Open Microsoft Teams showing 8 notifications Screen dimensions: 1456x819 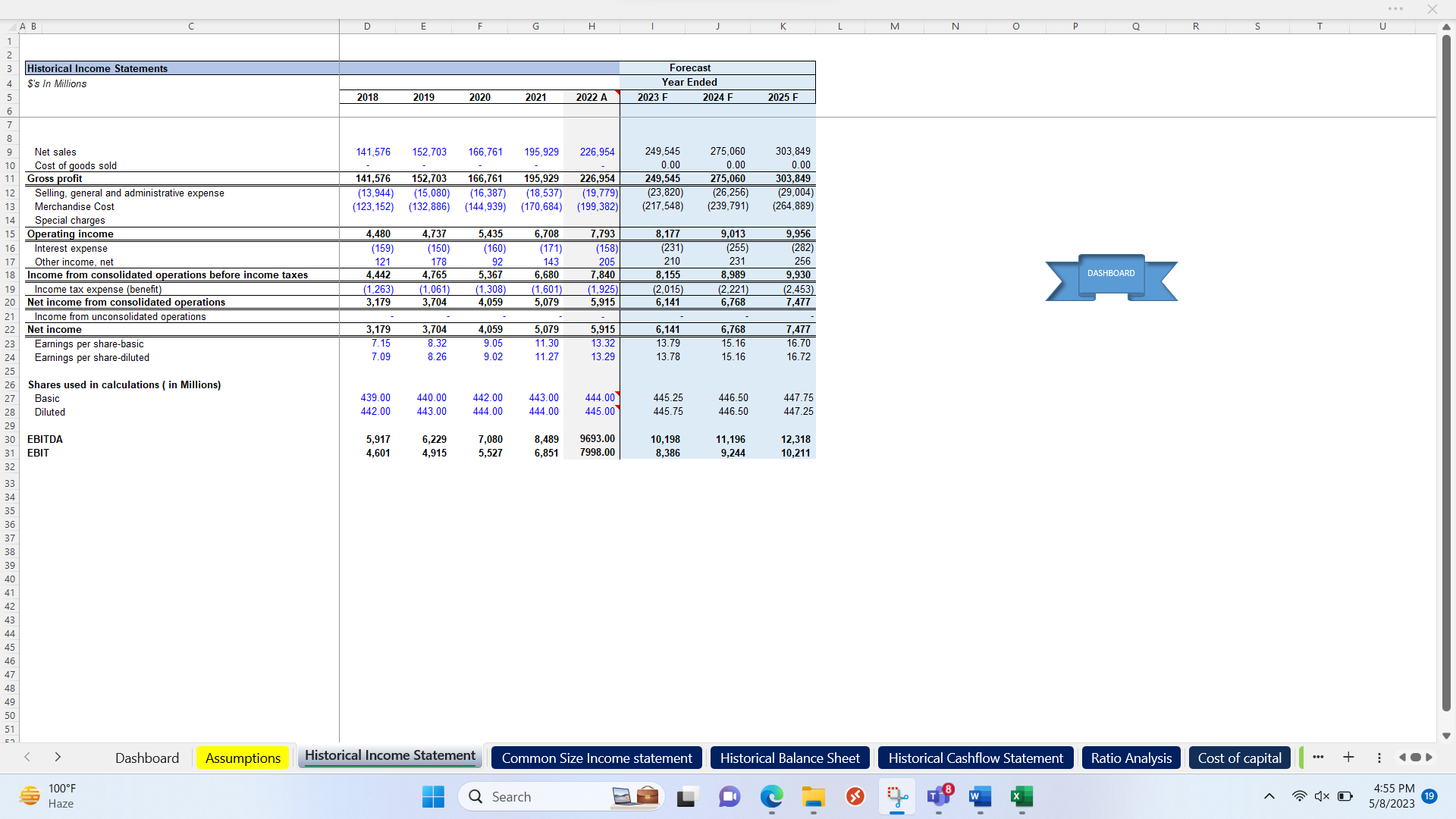938,797
